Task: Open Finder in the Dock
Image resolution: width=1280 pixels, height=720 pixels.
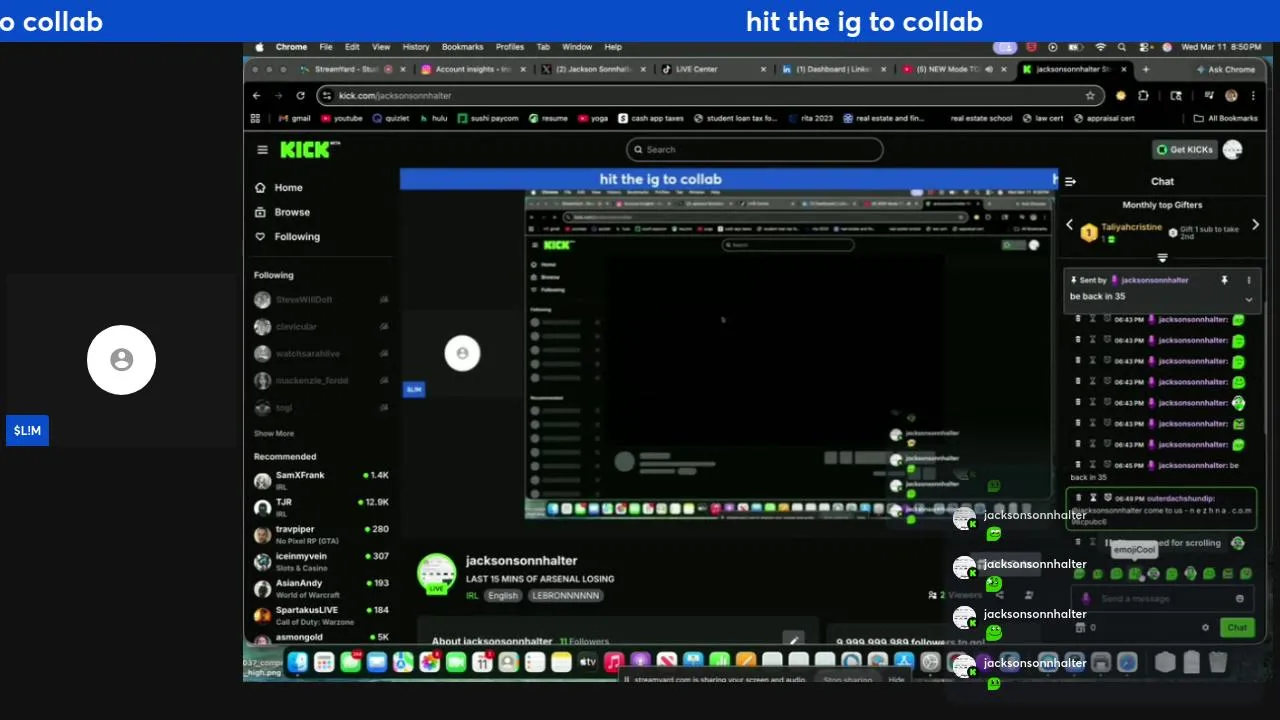Action: click(x=298, y=662)
